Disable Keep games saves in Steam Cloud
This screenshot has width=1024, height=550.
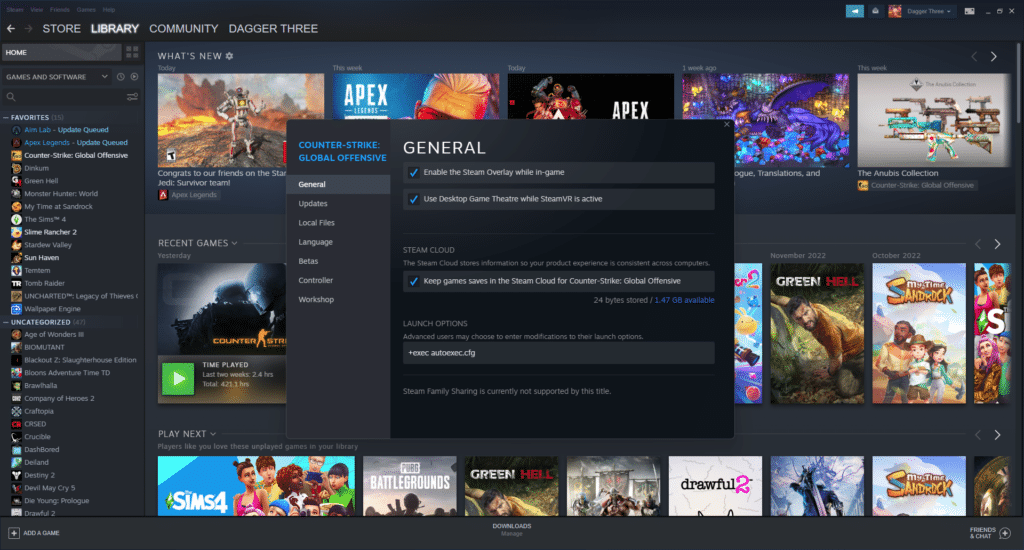coord(414,282)
